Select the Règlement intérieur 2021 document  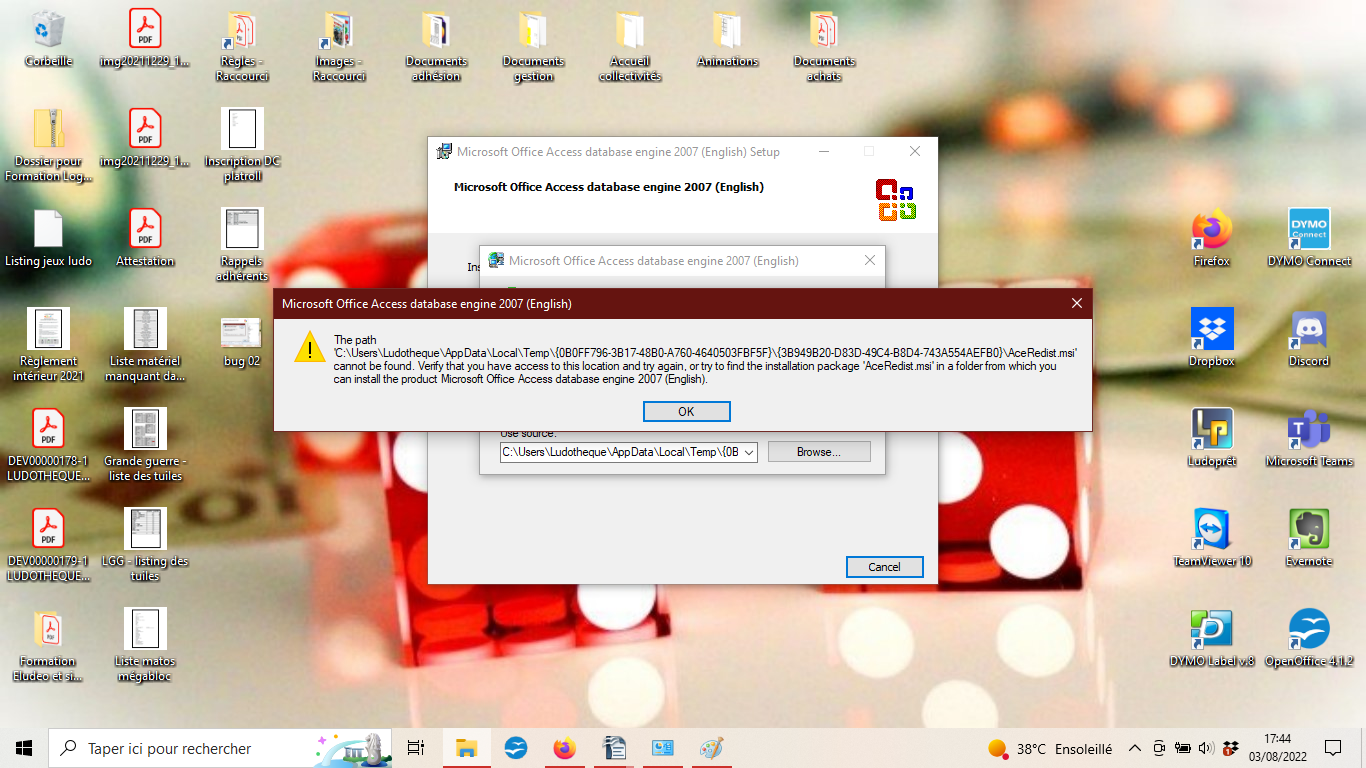coord(48,345)
